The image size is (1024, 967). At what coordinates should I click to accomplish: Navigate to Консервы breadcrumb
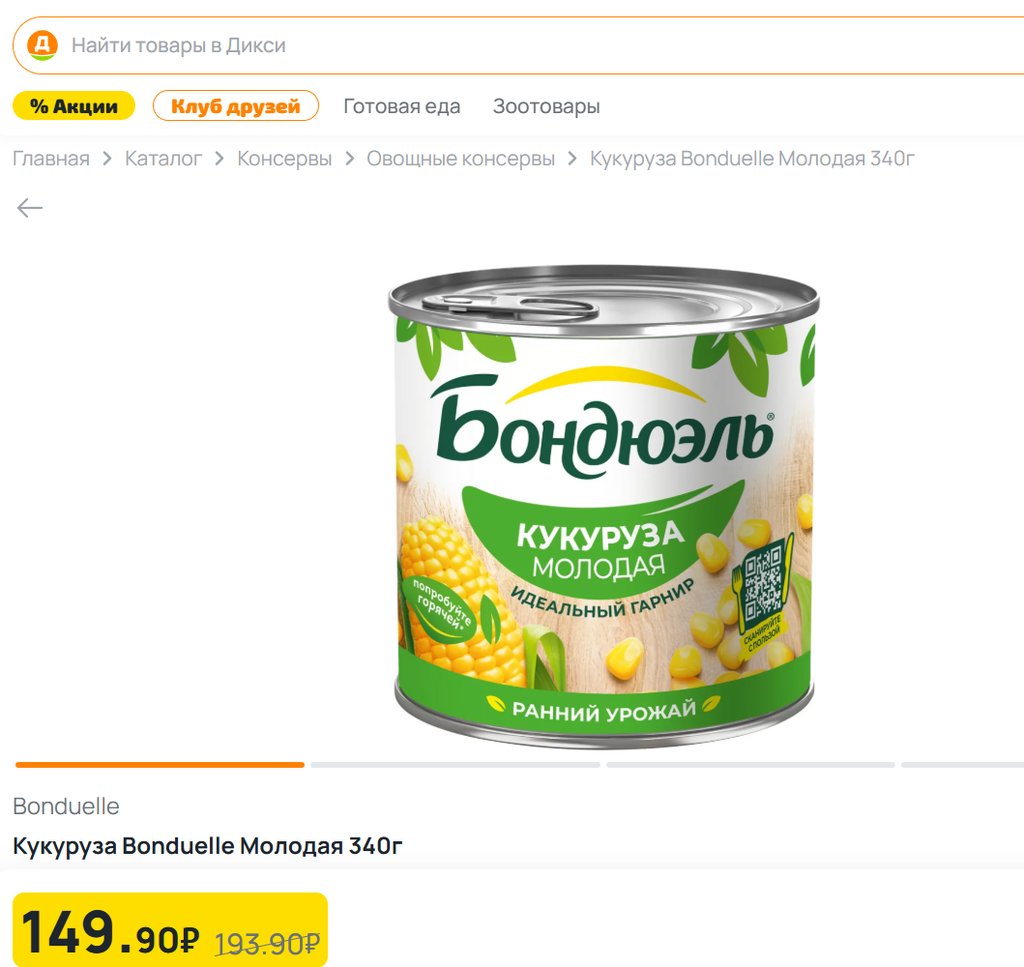[284, 159]
